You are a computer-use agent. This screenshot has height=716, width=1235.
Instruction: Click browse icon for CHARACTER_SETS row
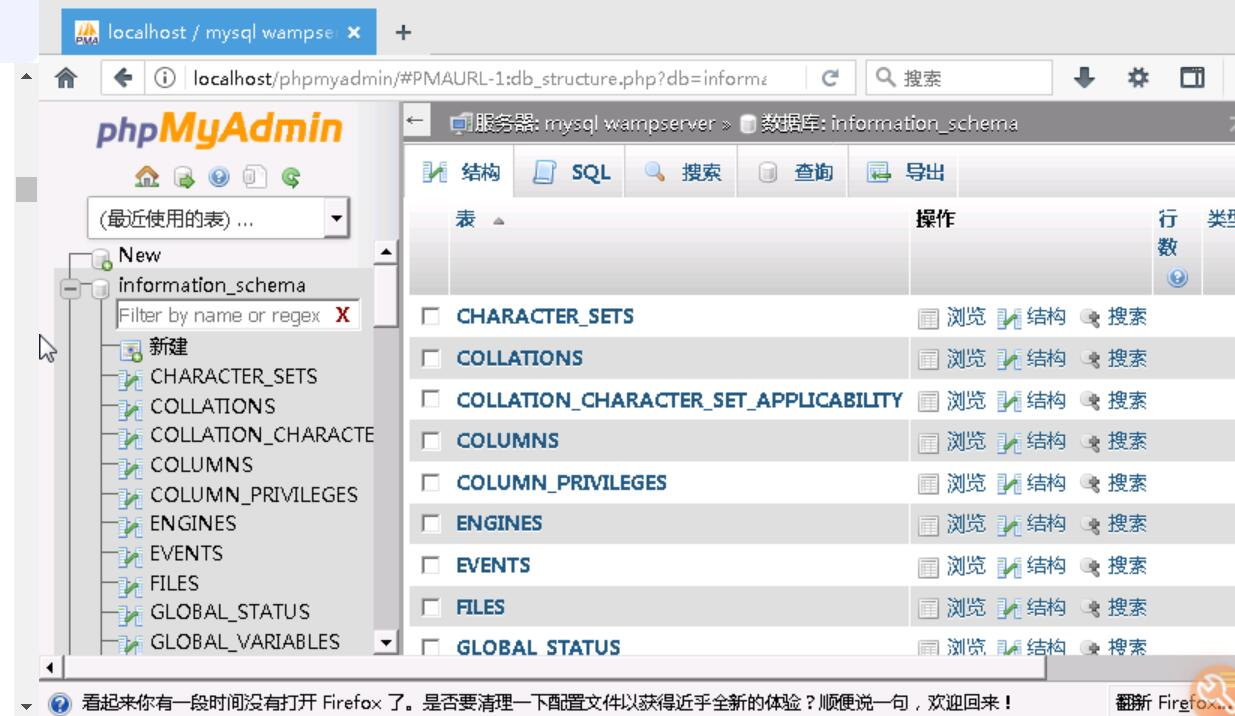click(927, 318)
